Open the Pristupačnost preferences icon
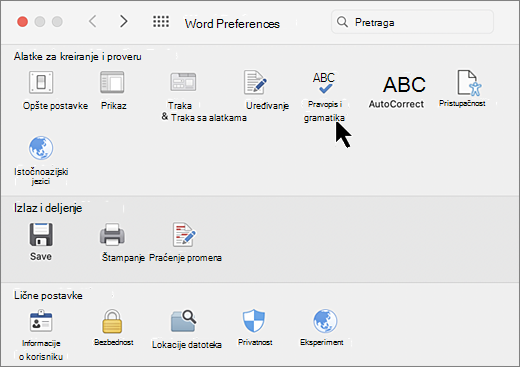Screen dimensions: 520x367 coord(469,83)
